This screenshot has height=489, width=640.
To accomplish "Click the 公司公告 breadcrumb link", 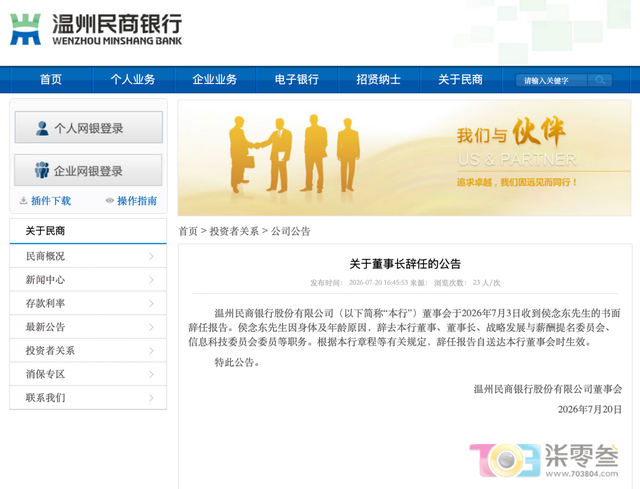I will coord(291,231).
